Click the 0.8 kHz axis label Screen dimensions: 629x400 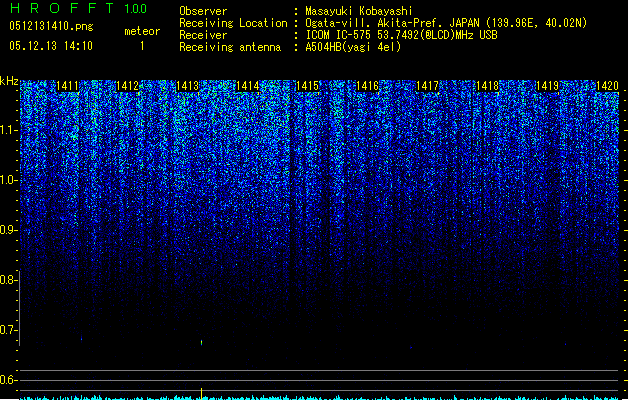click(x=8, y=280)
